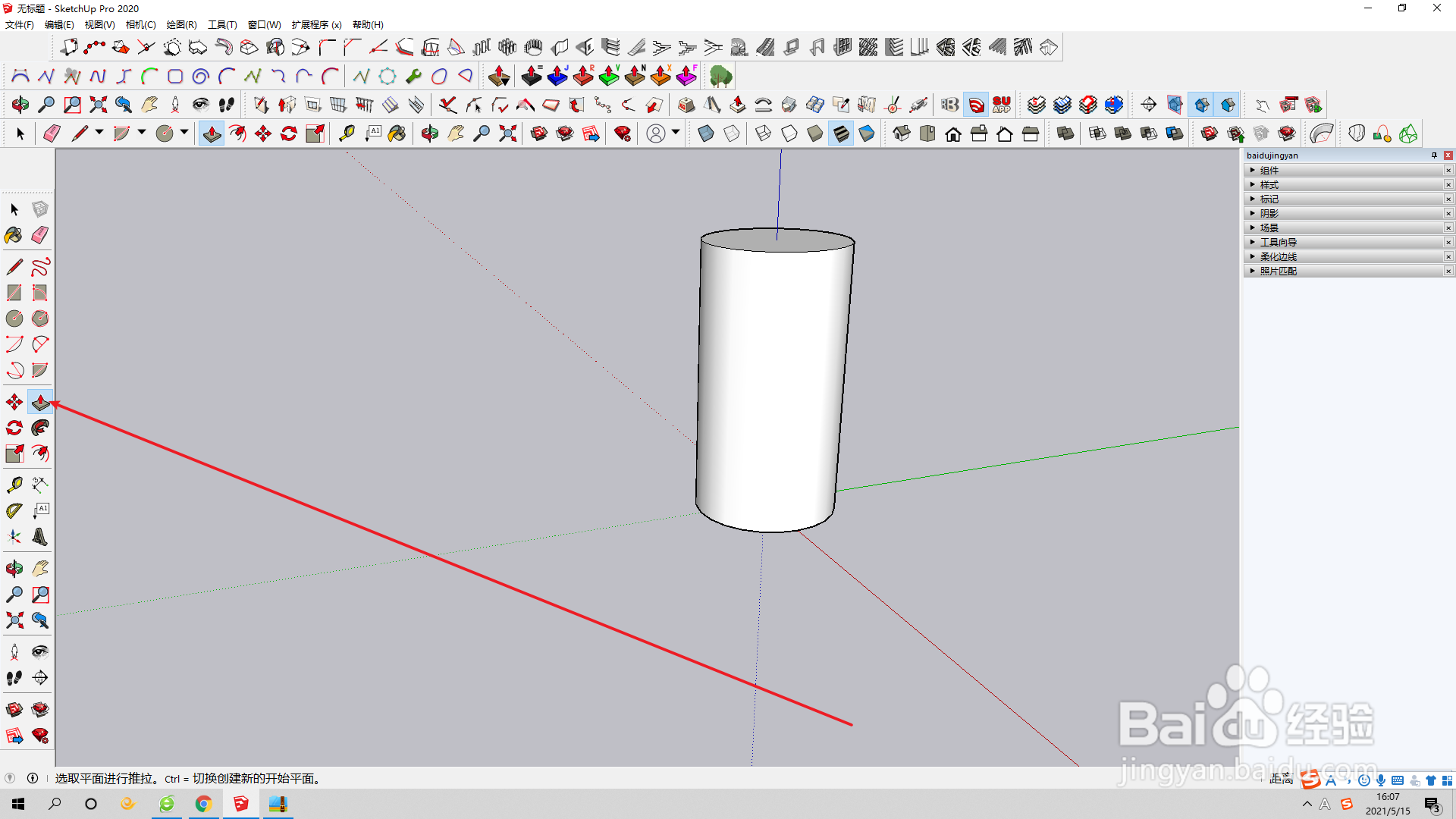1456x819 pixels.
Task: Select the Protractor tool
Action: click(14, 511)
